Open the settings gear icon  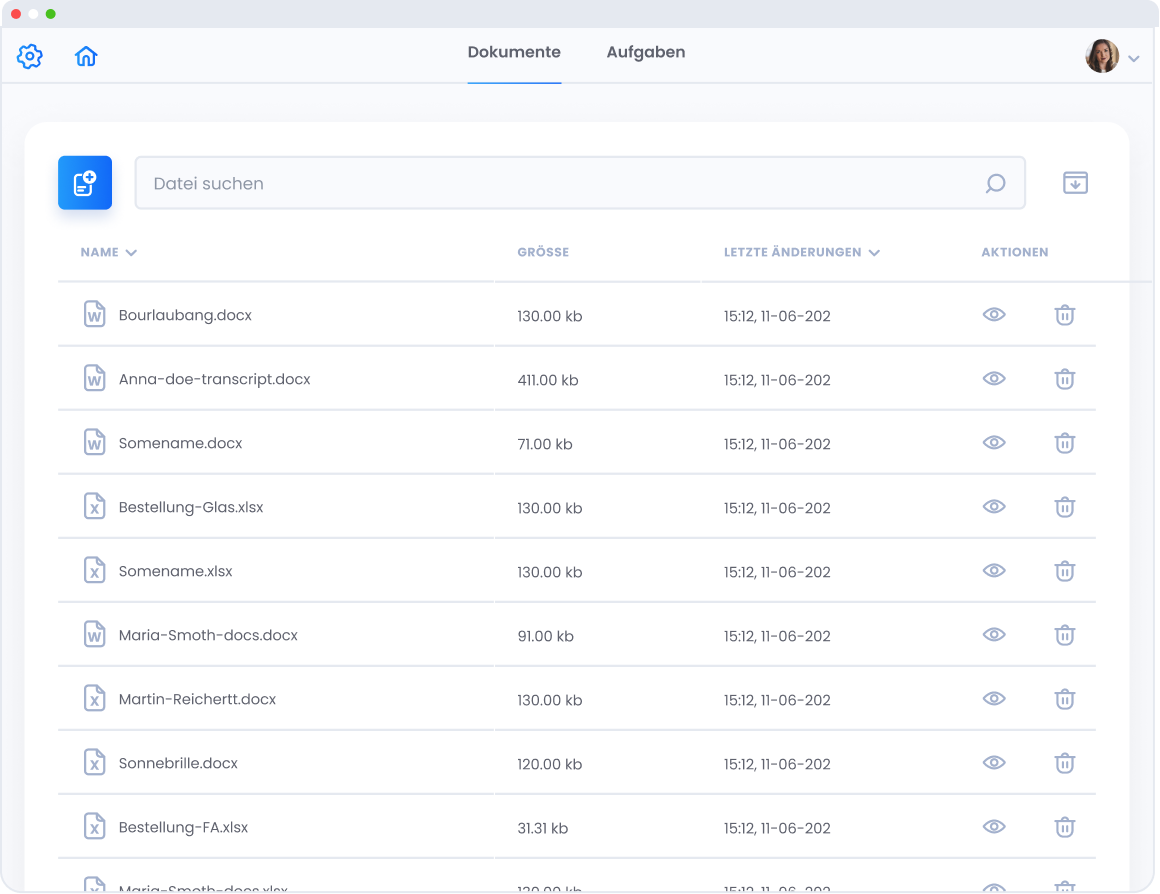pyautogui.click(x=30, y=57)
